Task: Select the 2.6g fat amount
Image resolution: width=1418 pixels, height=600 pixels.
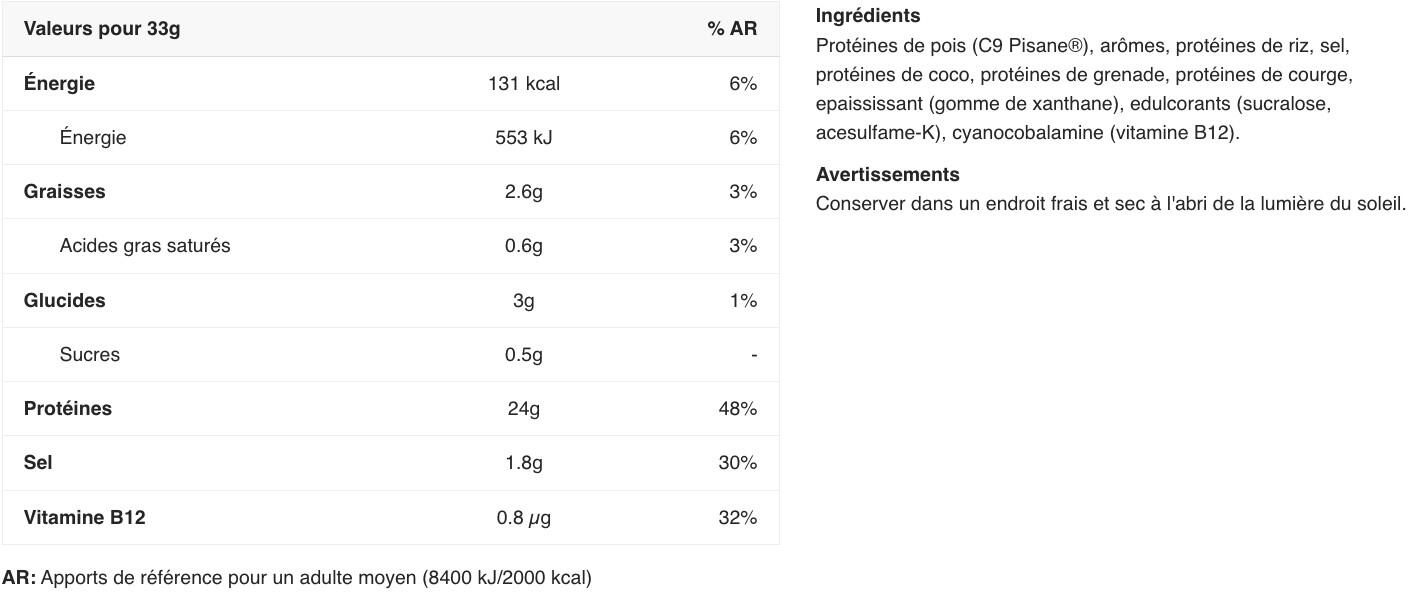Action: coord(523,192)
